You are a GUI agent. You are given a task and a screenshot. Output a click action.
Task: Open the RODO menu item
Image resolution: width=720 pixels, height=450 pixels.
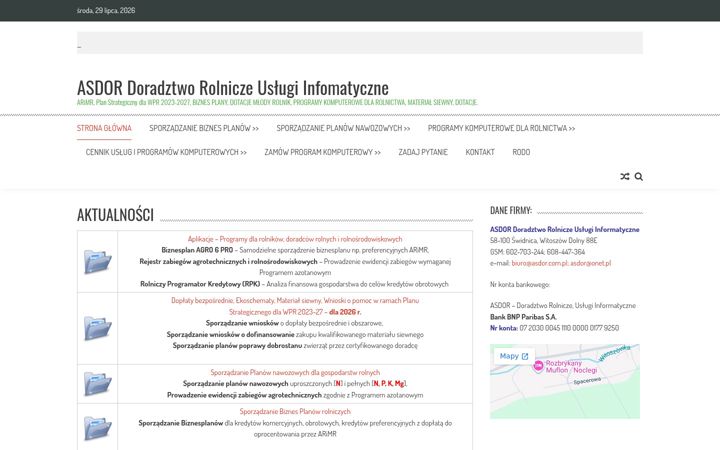(521, 152)
